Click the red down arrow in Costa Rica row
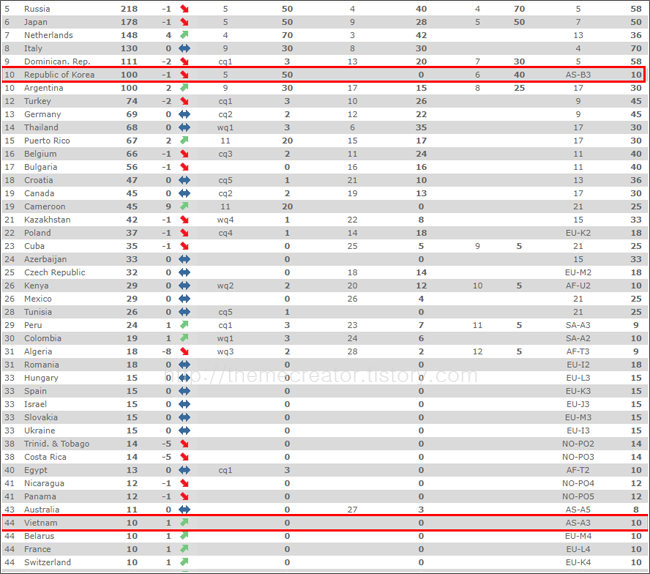This screenshot has width=650, height=574. pyautogui.click(x=184, y=457)
